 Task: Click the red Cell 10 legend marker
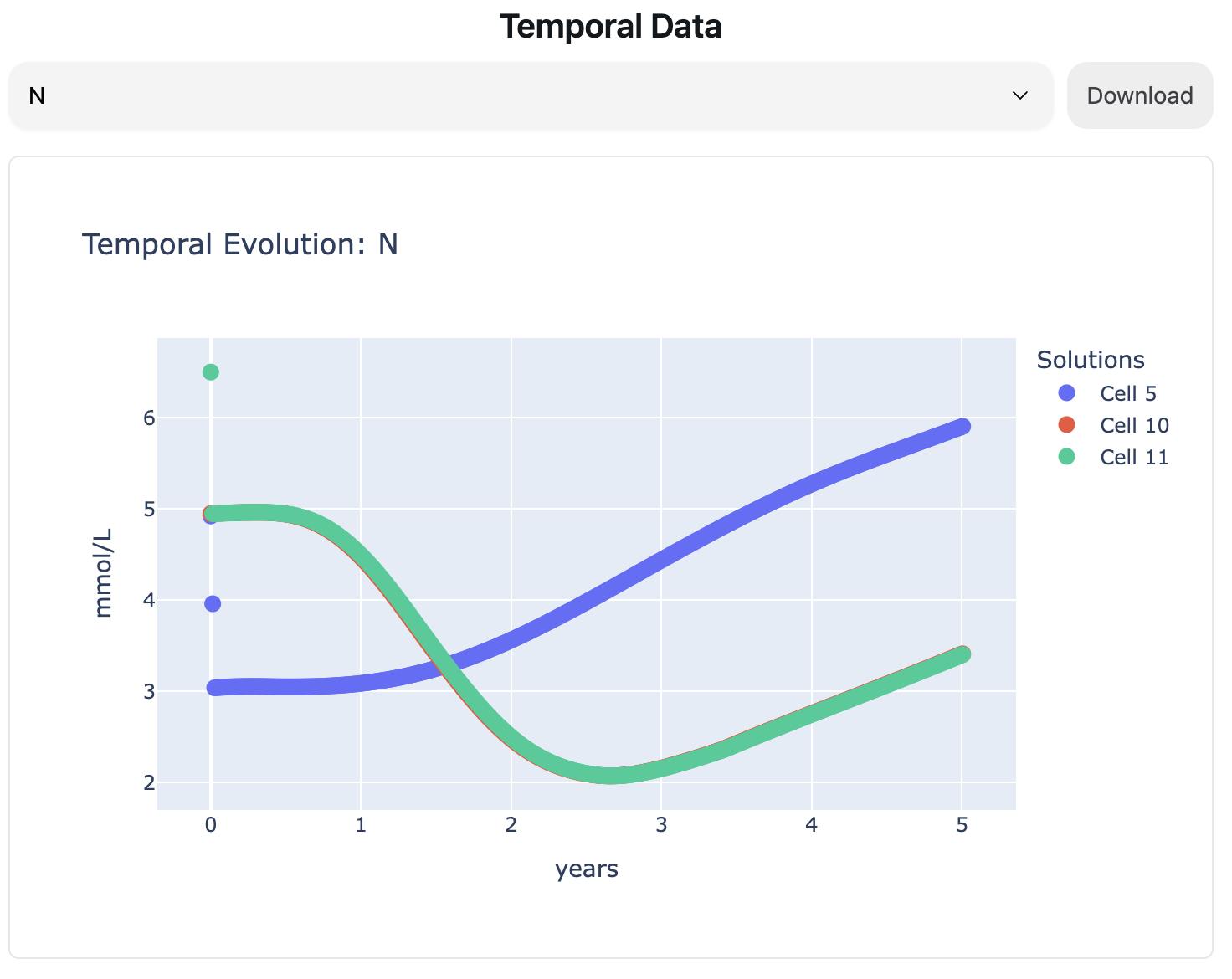click(1066, 425)
